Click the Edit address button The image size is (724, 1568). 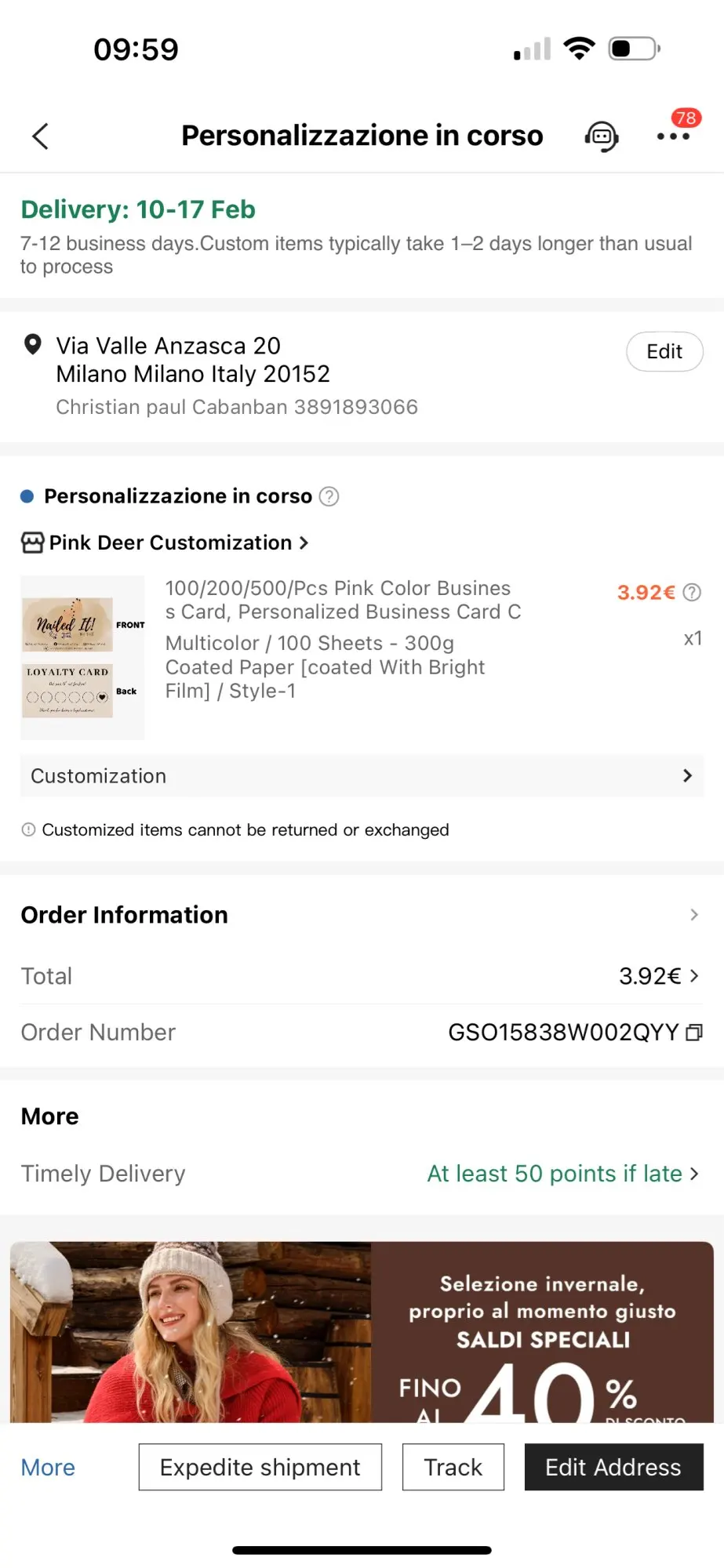664,352
